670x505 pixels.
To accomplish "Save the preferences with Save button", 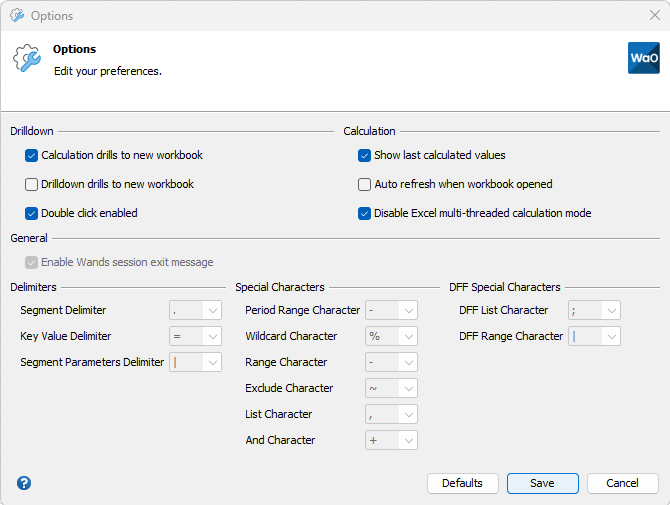I will coord(542,483).
